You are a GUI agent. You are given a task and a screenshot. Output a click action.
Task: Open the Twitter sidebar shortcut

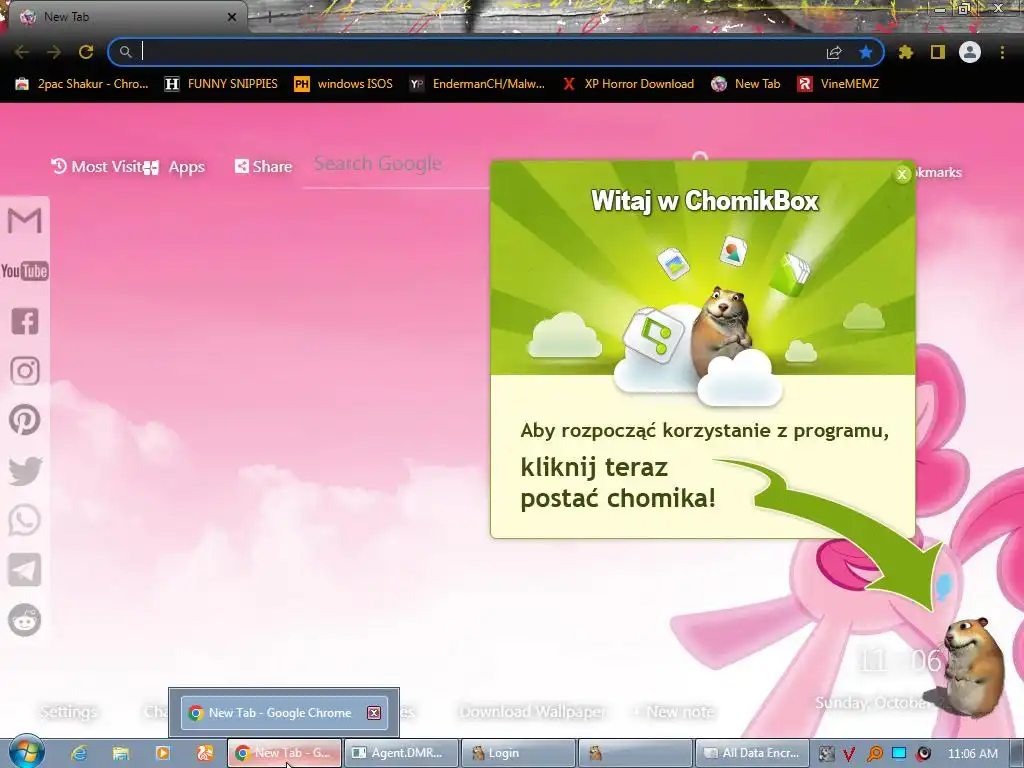click(x=25, y=471)
